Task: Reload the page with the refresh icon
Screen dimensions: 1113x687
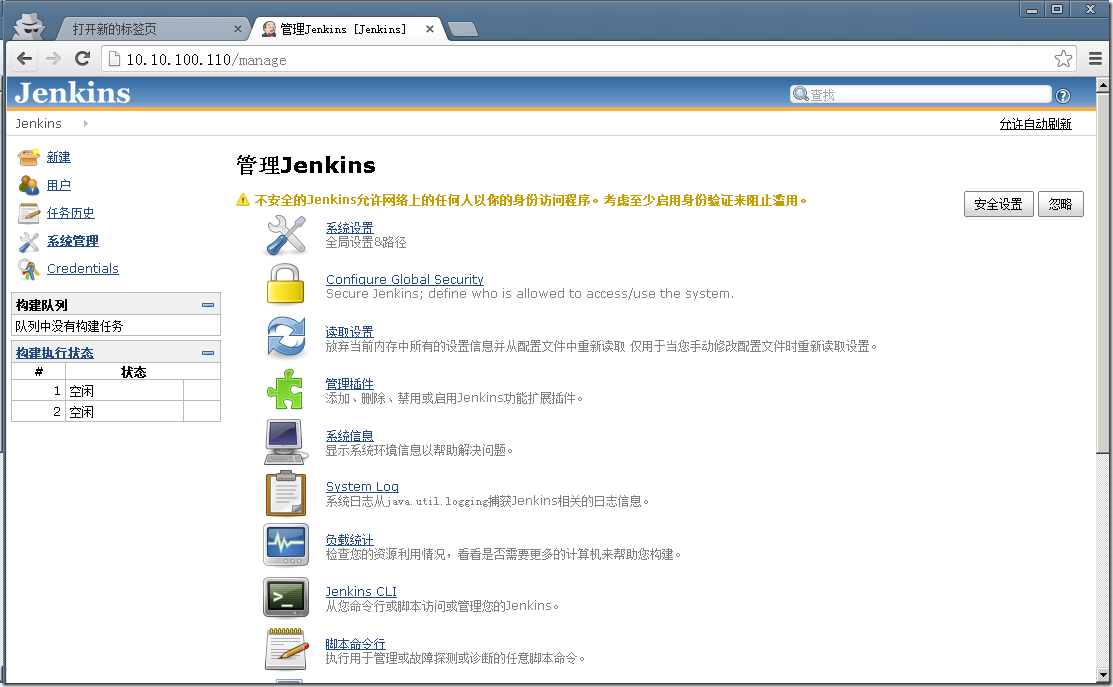Action: point(82,59)
